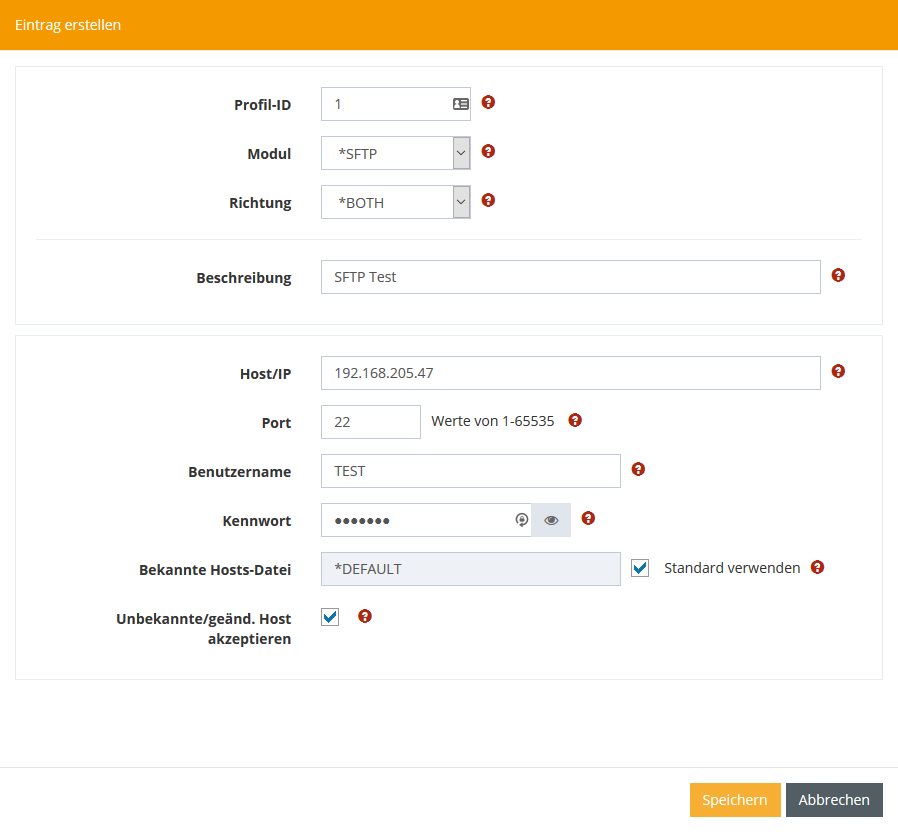Click the help icon next to Profil-ID
898x832 pixels.
[x=488, y=102]
